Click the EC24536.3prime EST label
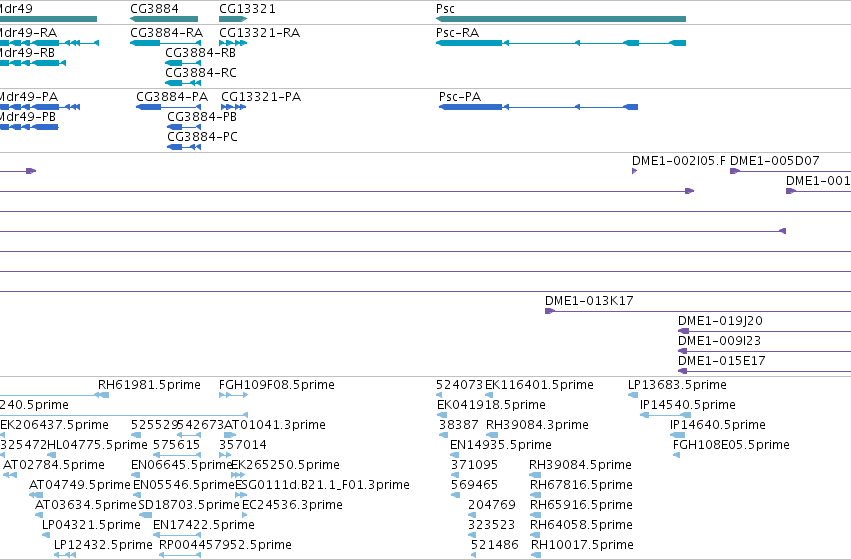Screen dimensions: 851x560 tap(292, 505)
